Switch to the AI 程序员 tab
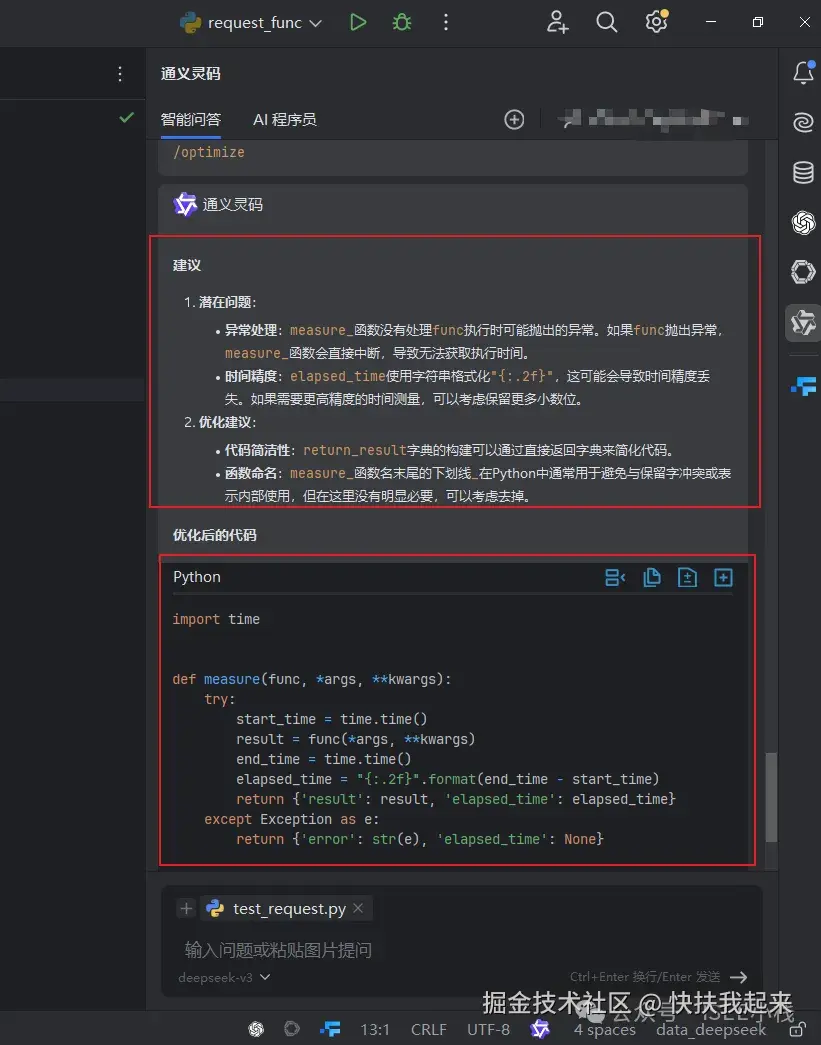This screenshot has width=821, height=1045. [285, 120]
